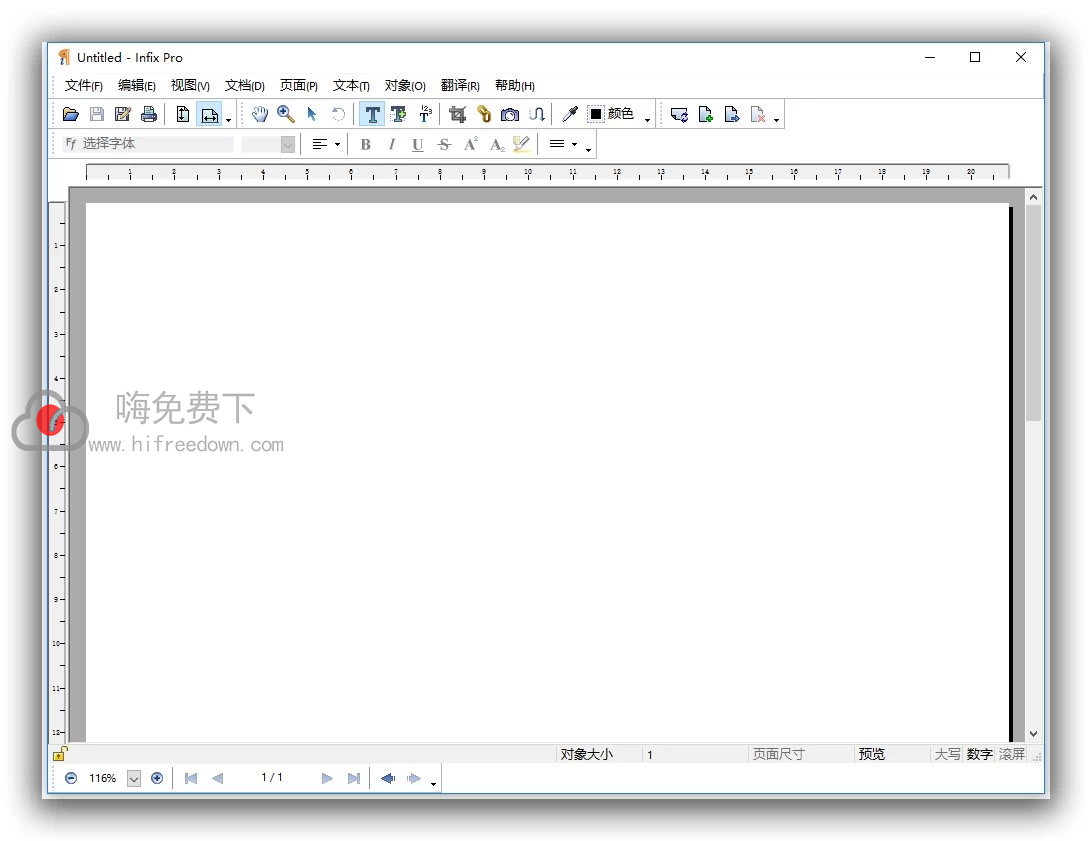Take a snapshot with the camera tool

click(x=510, y=113)
